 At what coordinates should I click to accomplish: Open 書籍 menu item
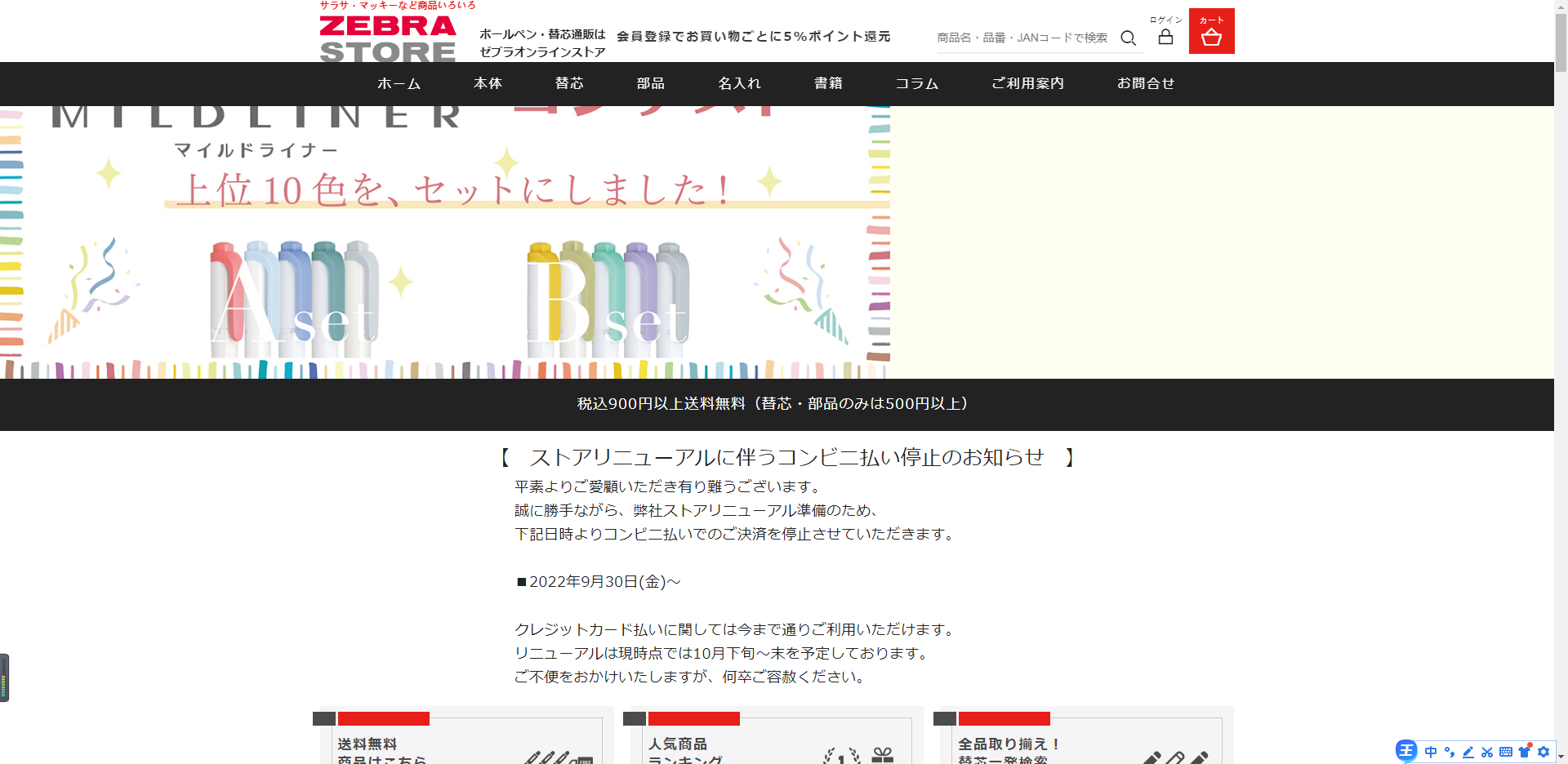pyautogui.click(x=828, y=83)
